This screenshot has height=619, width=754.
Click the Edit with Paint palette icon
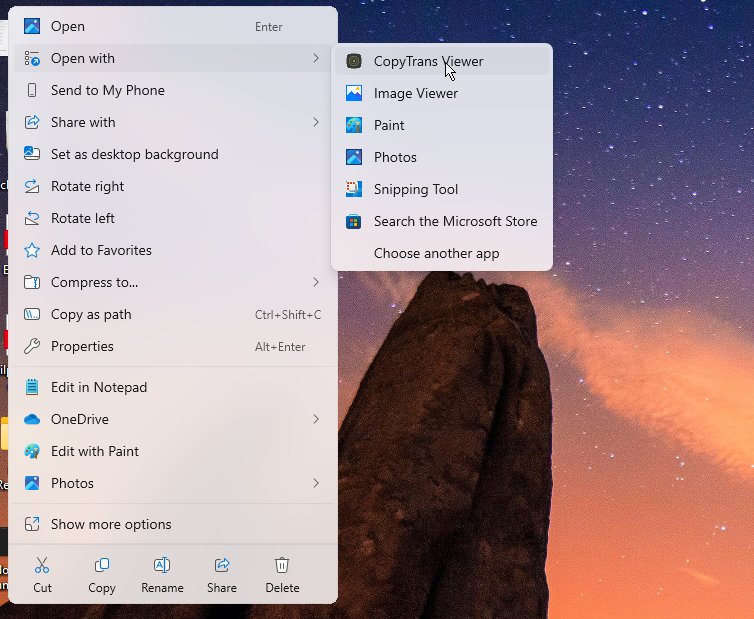point(32,451)
